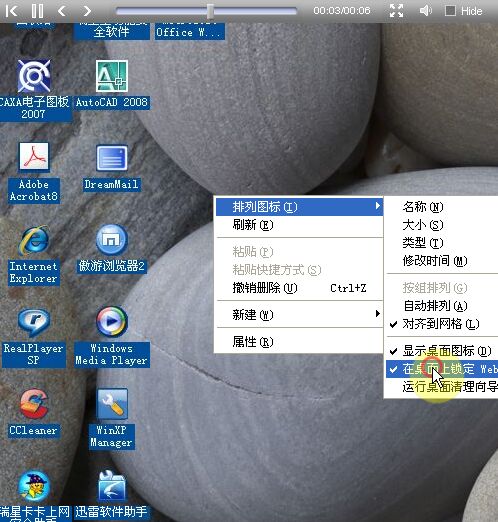Arrange icons by 修改时间(M)

(442, 261)
